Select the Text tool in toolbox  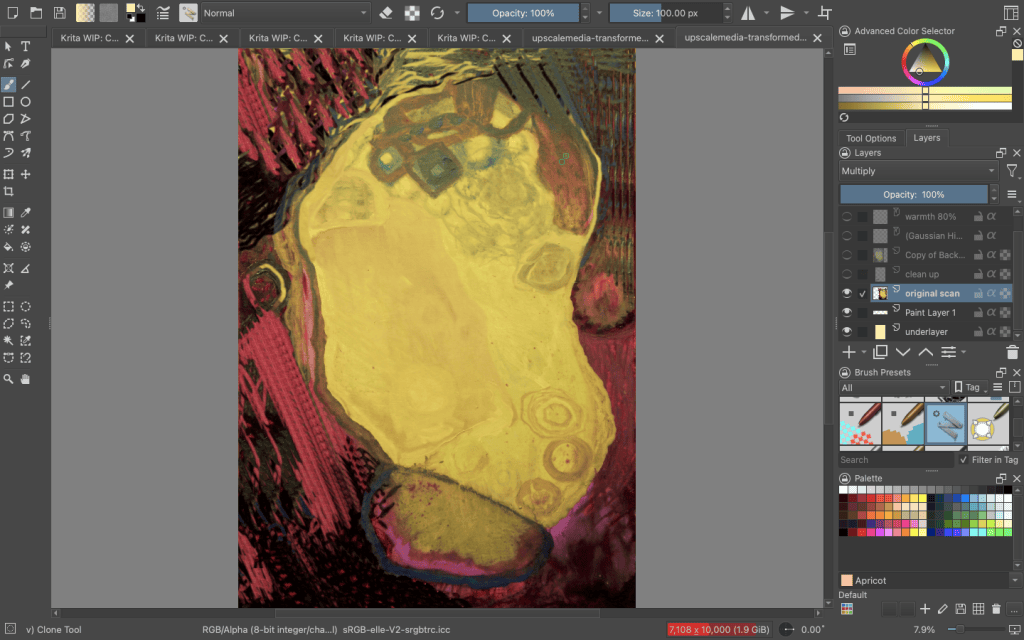[25, 46]
